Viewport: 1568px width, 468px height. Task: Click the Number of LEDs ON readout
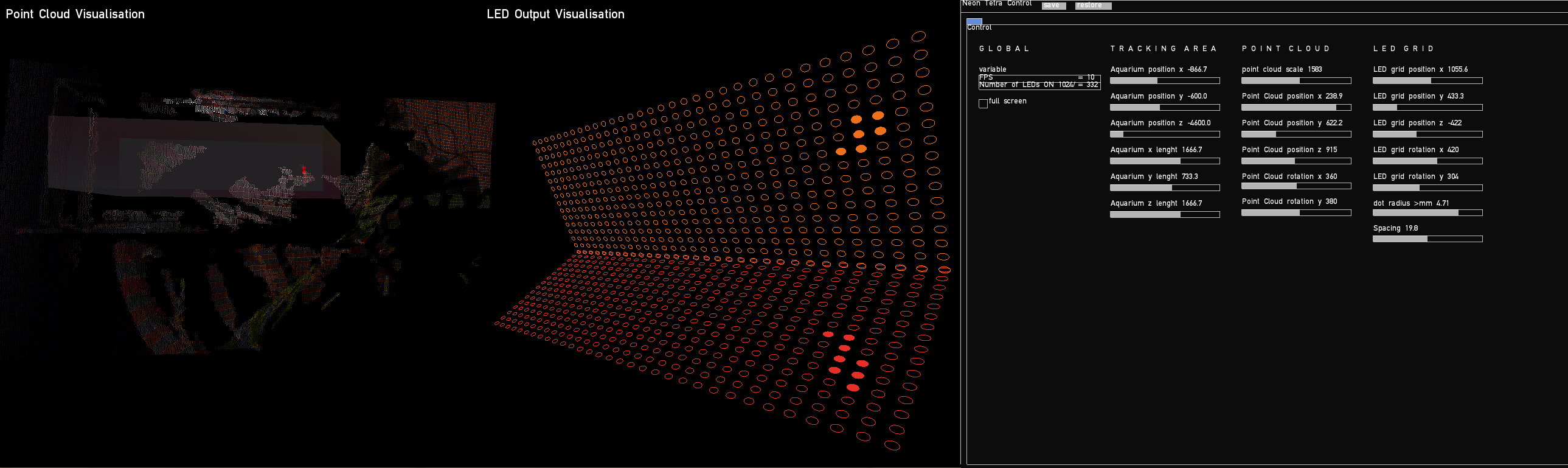point(1038,85)
